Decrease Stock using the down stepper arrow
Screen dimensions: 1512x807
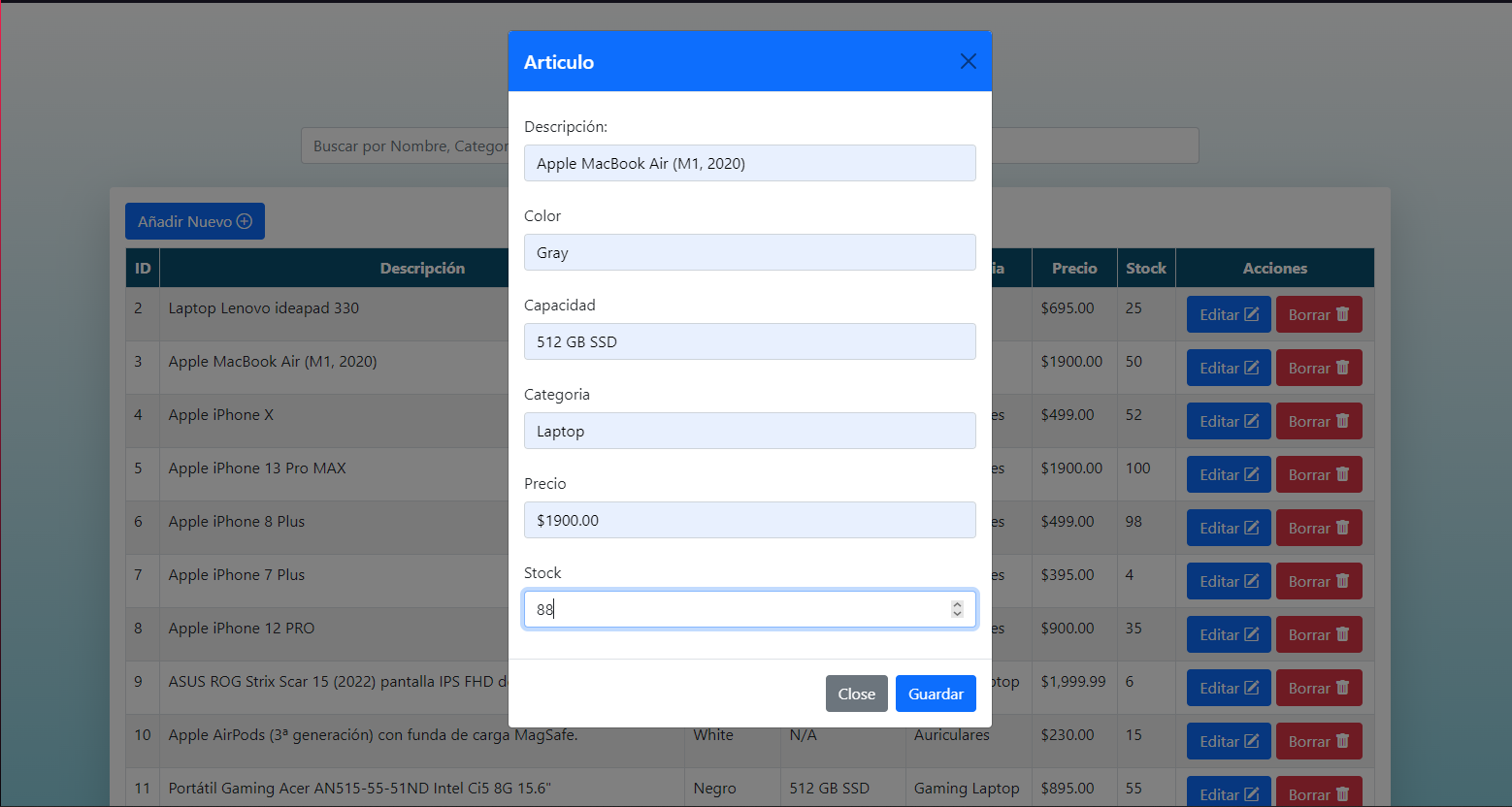(958, 614)
